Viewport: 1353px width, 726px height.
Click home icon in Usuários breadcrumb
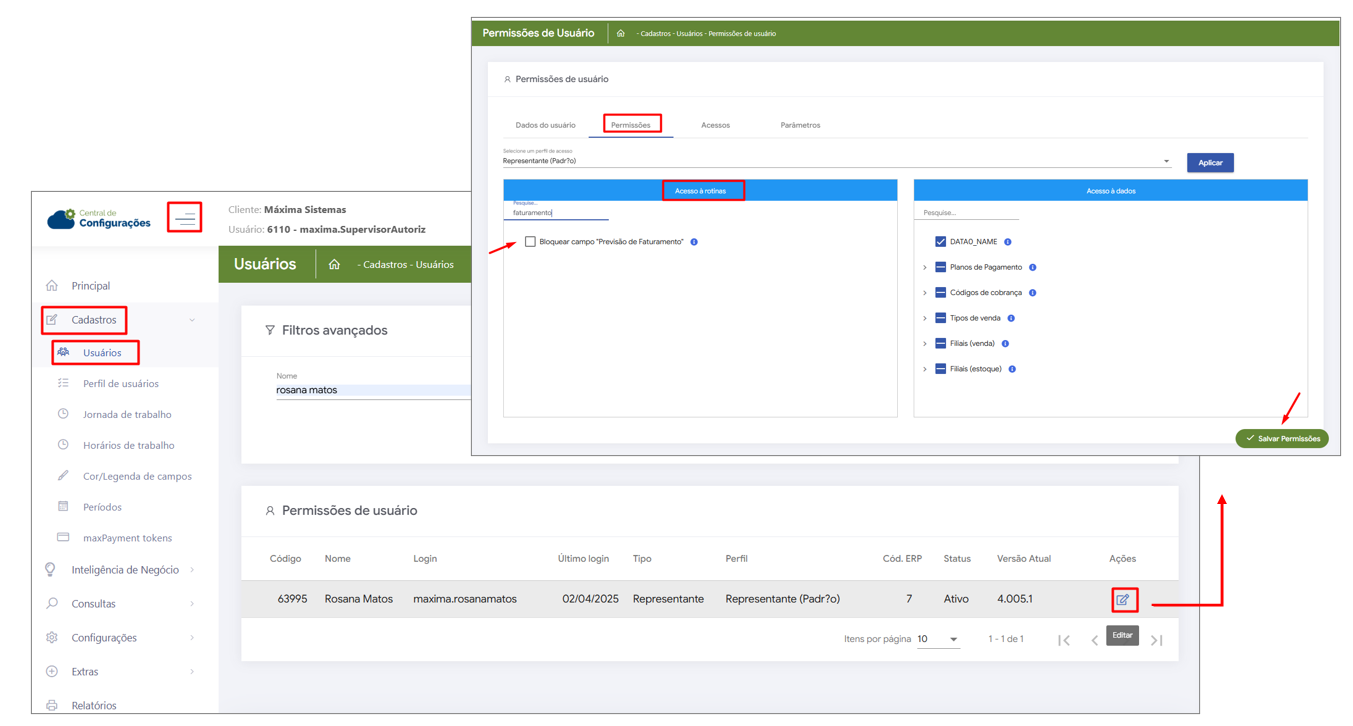point(334,265)
